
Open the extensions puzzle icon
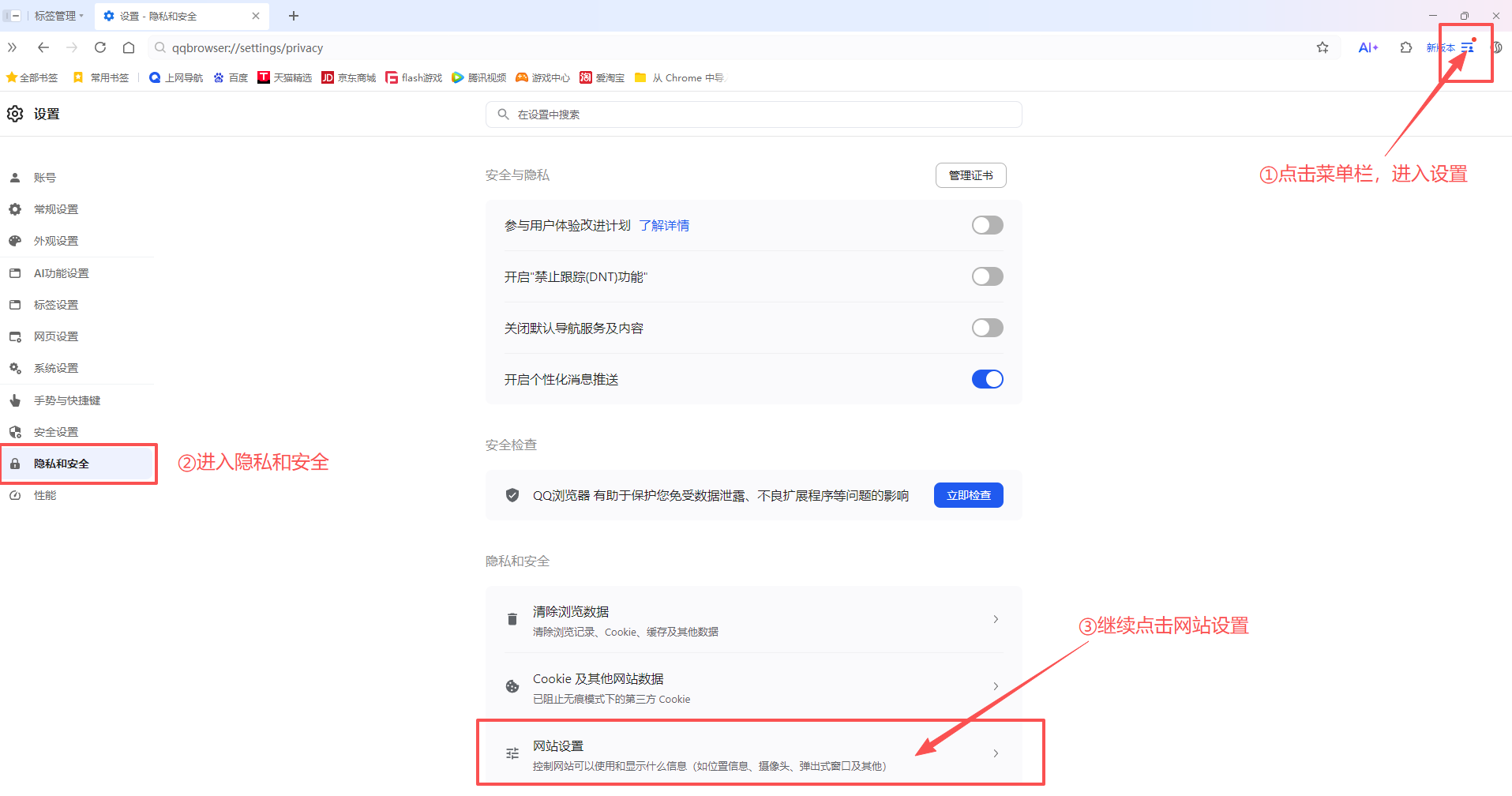(1406, 47)
